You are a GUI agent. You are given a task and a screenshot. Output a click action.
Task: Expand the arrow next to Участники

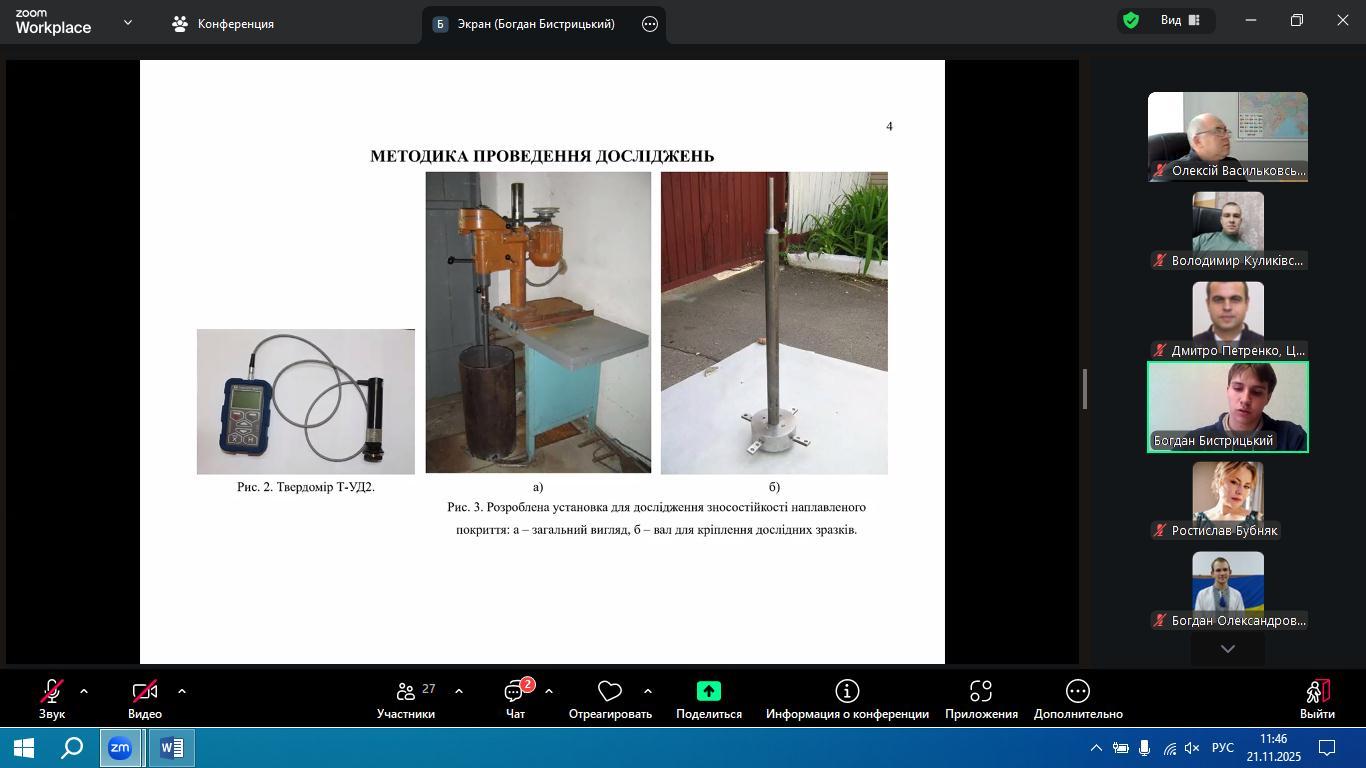(458, 691)
